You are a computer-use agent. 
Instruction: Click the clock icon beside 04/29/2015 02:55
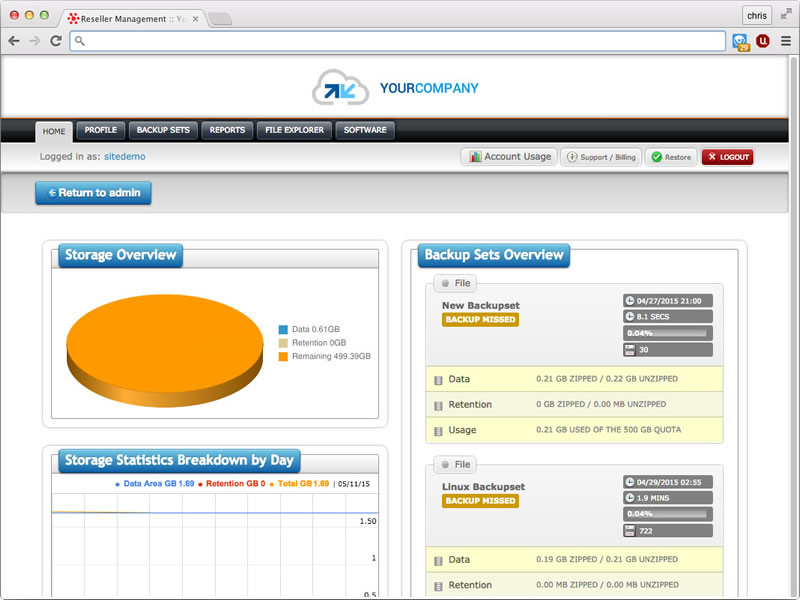(x=630, y=482)
